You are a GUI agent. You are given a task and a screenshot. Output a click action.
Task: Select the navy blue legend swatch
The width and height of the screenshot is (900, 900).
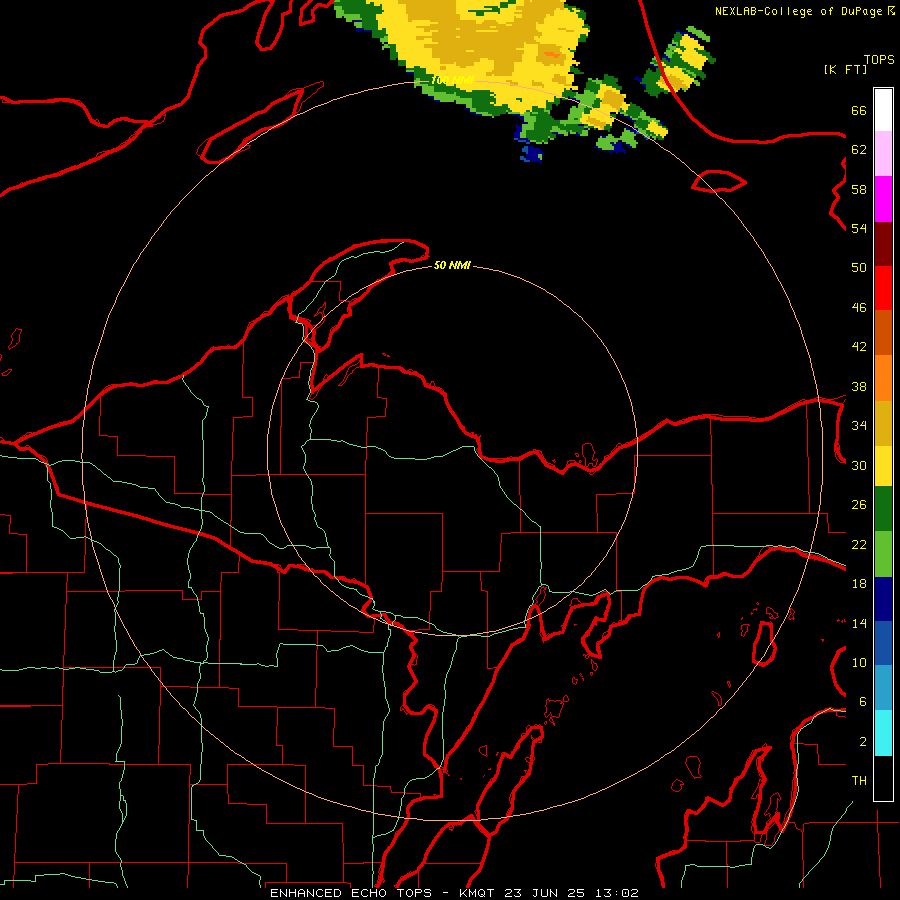coord(883,599)
